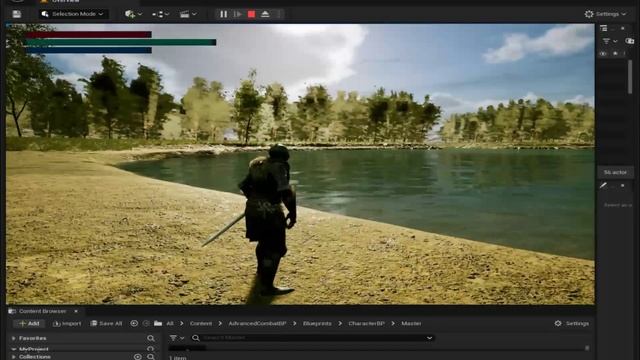Viewport: 640px width, 360px height.
Task: Expand the add content dropdown arrow
Action: pyautogui.click(x=140, y=14)
